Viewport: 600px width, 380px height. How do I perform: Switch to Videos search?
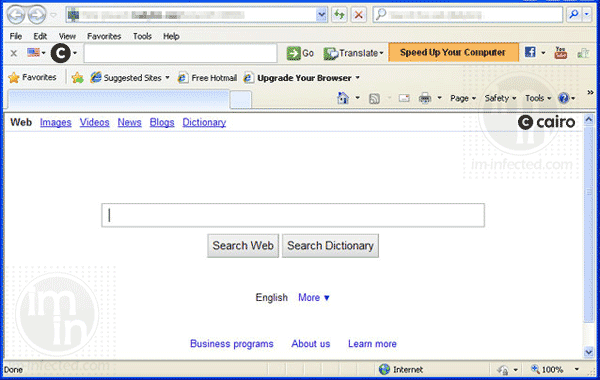pyautogui.click(x=95, y=122)
